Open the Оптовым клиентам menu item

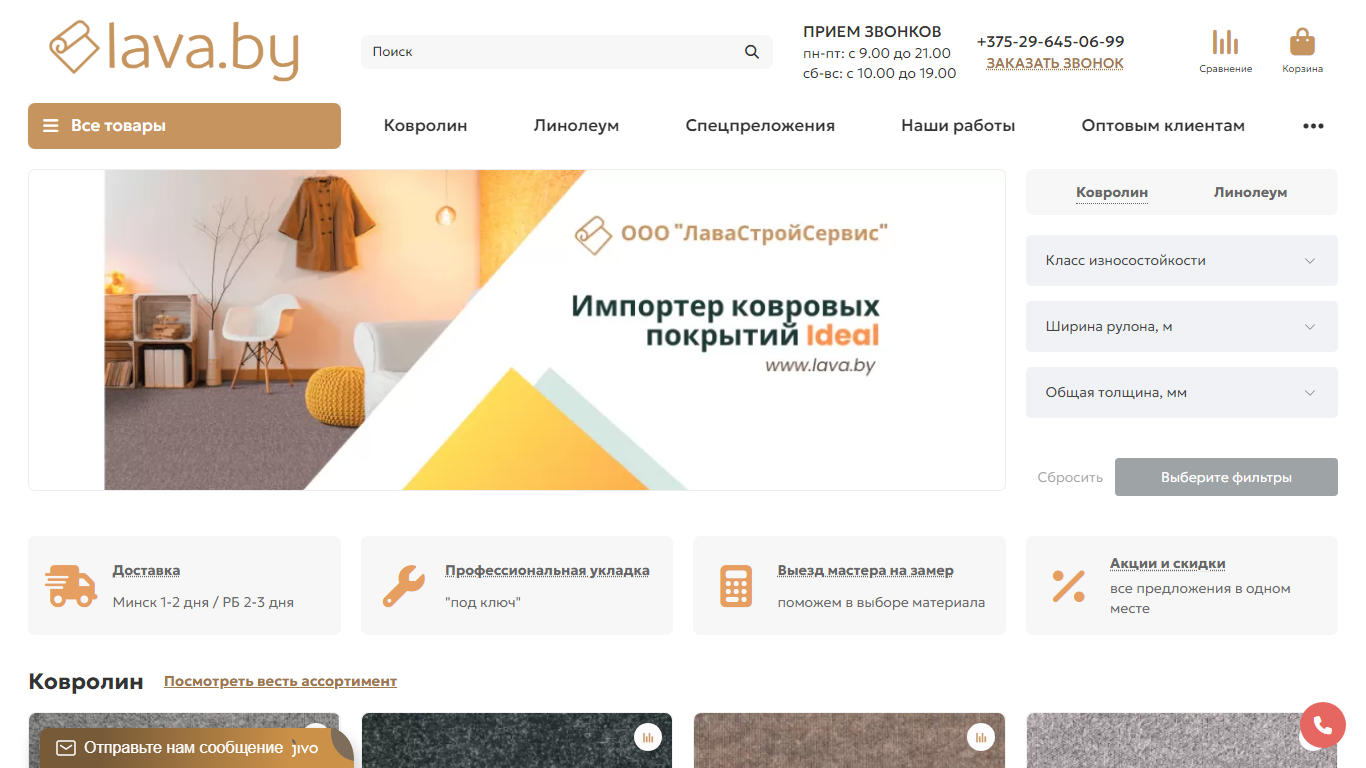tap(1163, 126)
